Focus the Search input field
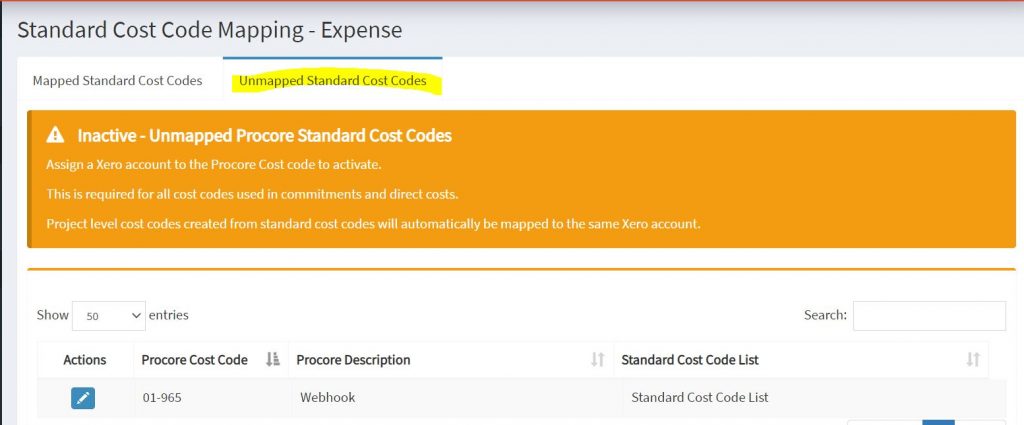The height and width of the screenshot is (425, 1024). (929, 315)
